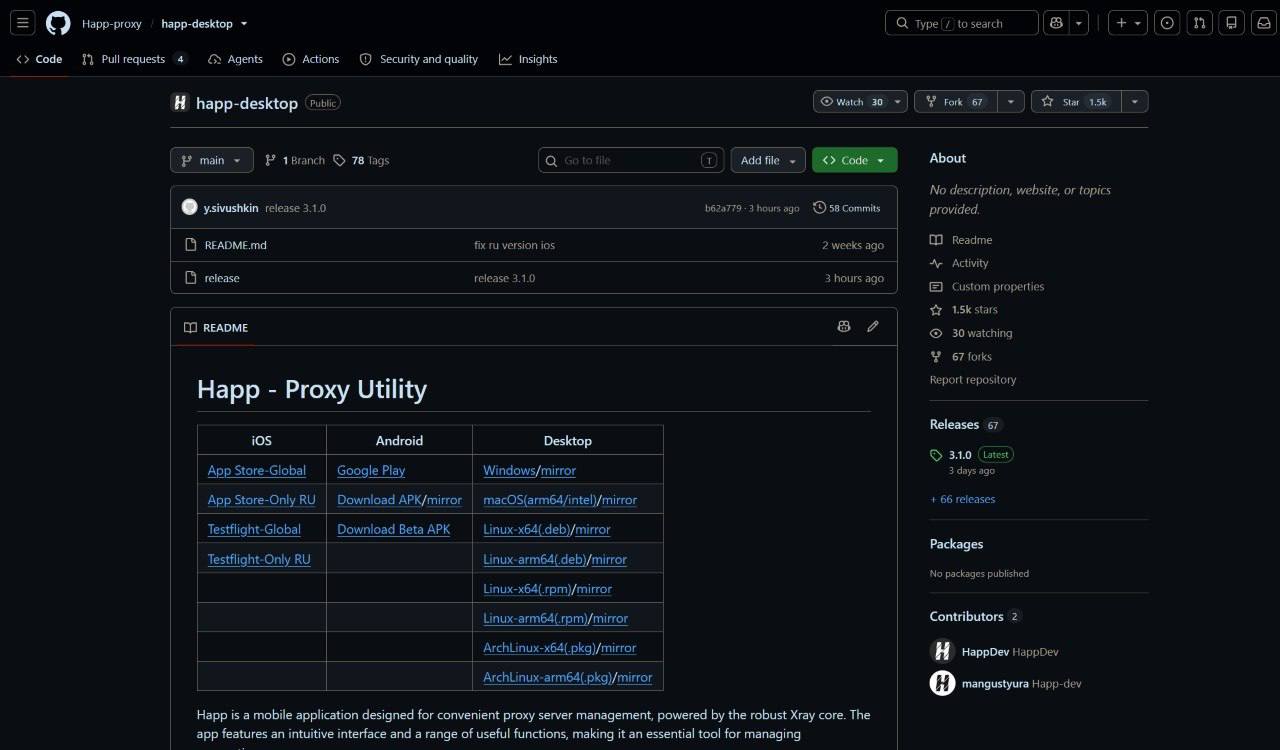Screen dimensions: 1280x750
Task: Click the README.md file icon
Action: click(x=192, y=245)
